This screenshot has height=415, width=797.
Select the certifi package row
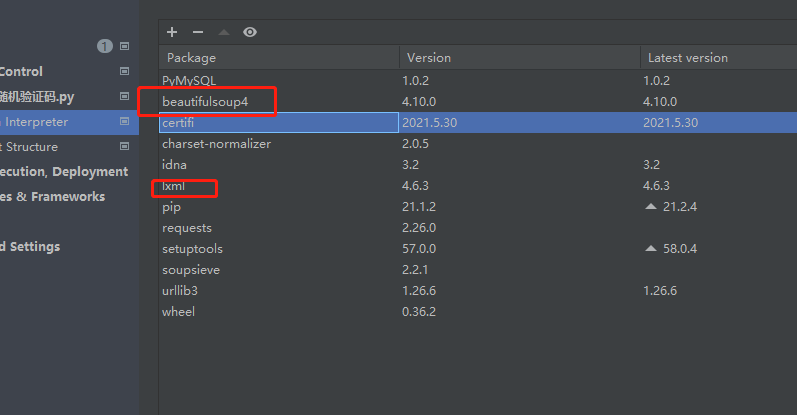coord(478,123)
